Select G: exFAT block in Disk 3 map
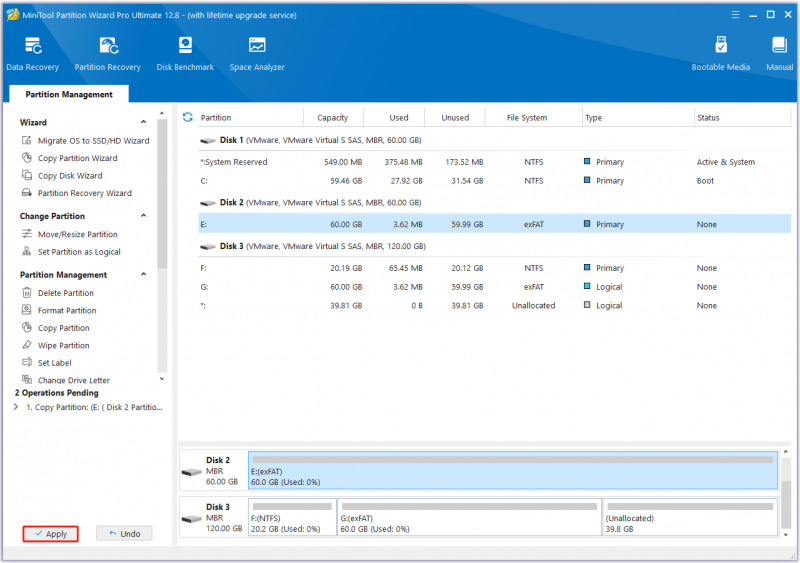This screenshot has height=563, width=800. tap(469, 517)
